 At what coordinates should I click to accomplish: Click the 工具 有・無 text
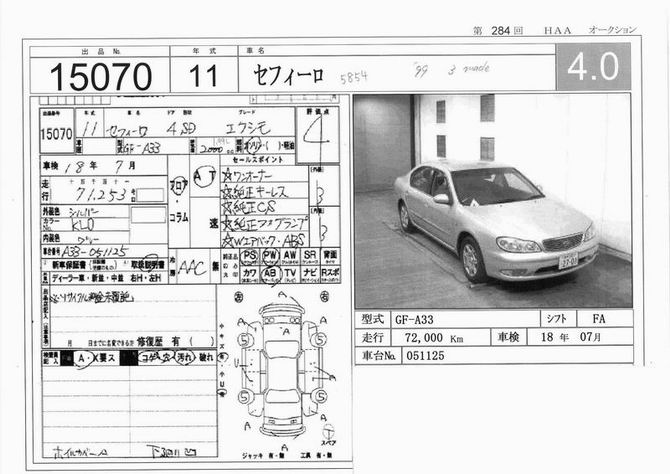coord(316,456)
